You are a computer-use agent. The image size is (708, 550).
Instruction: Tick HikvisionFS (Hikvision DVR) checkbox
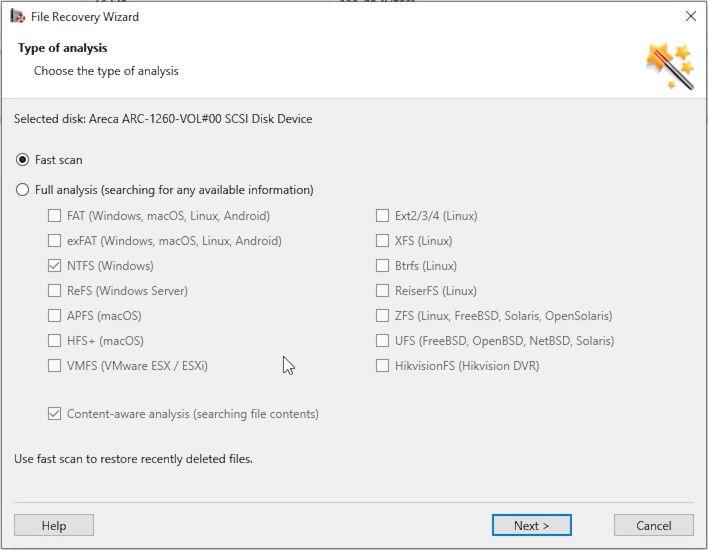382,365
